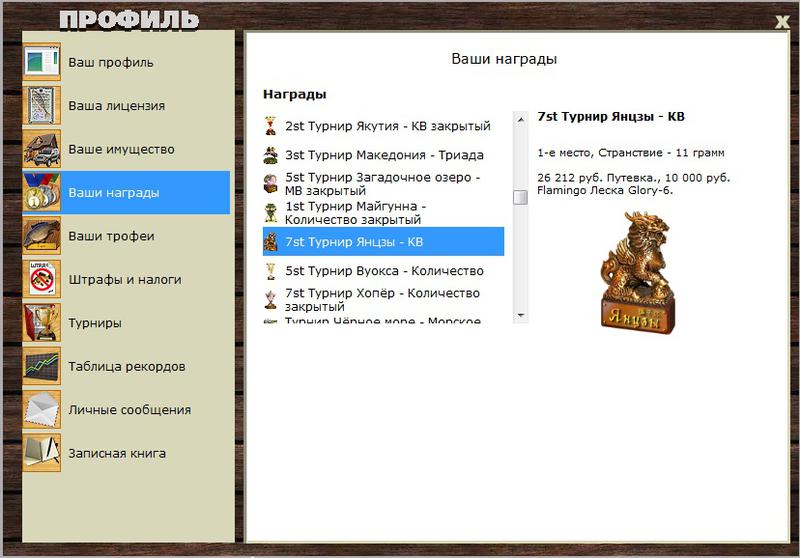The image size is (800, 558).
Task: Click the awards list scrollbar thumb
Action: tap(520, 197)
